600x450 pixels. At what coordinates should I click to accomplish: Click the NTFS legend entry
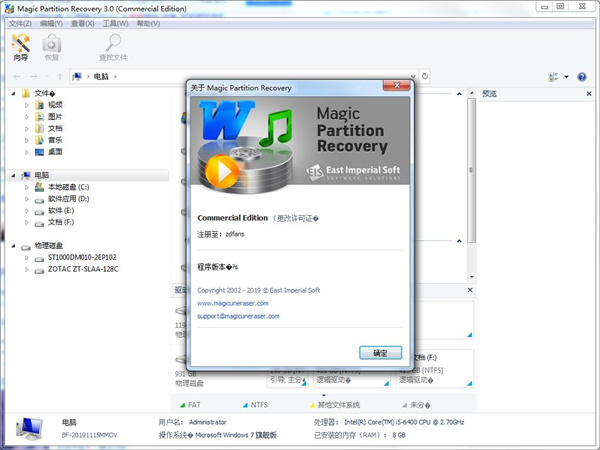pos(255,405)
